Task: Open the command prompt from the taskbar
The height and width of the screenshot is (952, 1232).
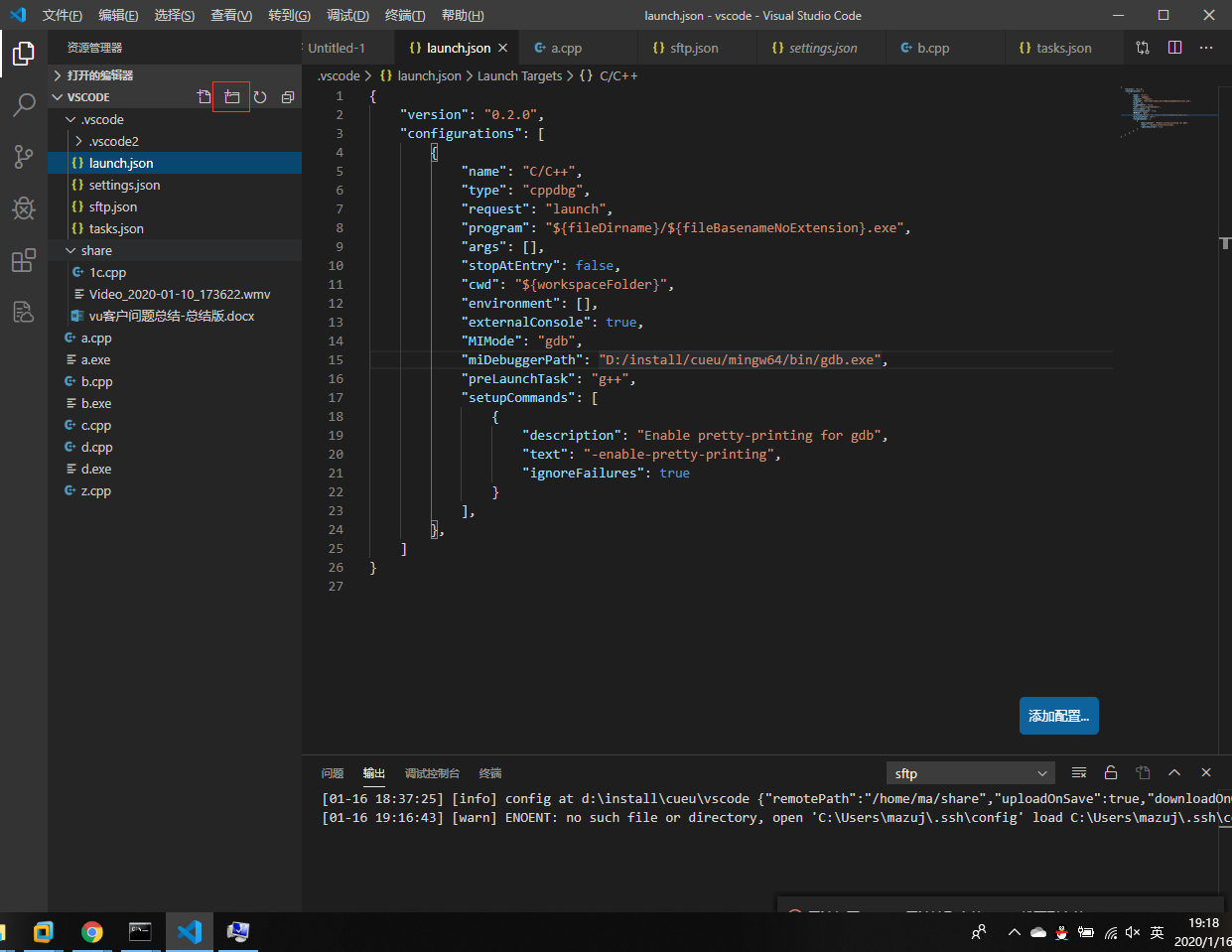Action: point(140,932)
